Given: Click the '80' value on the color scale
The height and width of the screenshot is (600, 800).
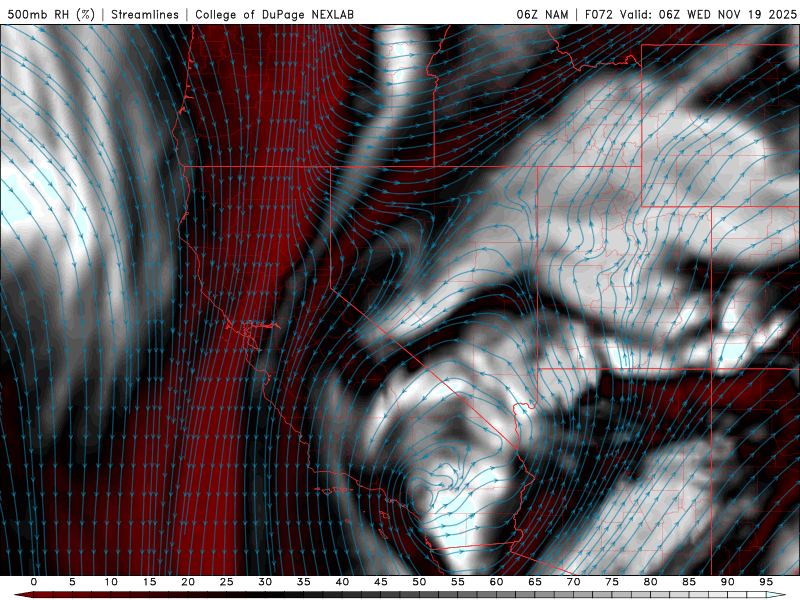Looking at the screenshot, I should tap(651, 582).
